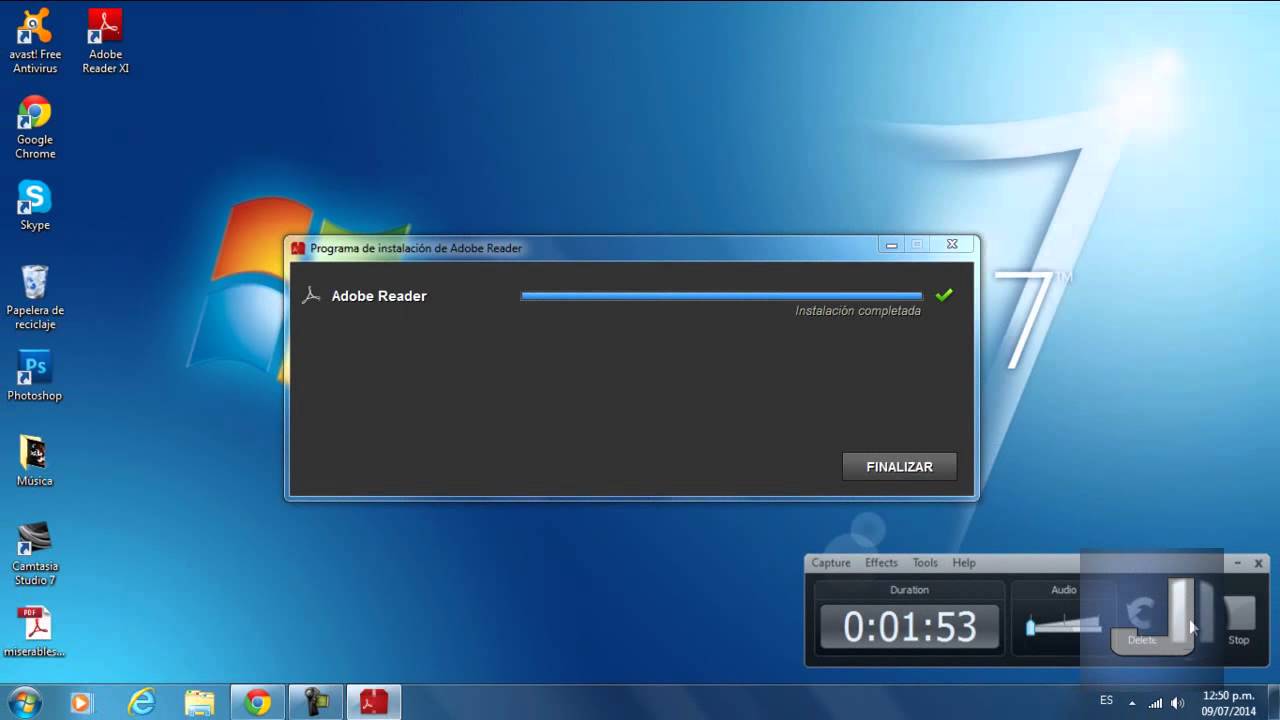
Task: Open the Effects menu in the recorder
Action: click(x=881, y=563)
